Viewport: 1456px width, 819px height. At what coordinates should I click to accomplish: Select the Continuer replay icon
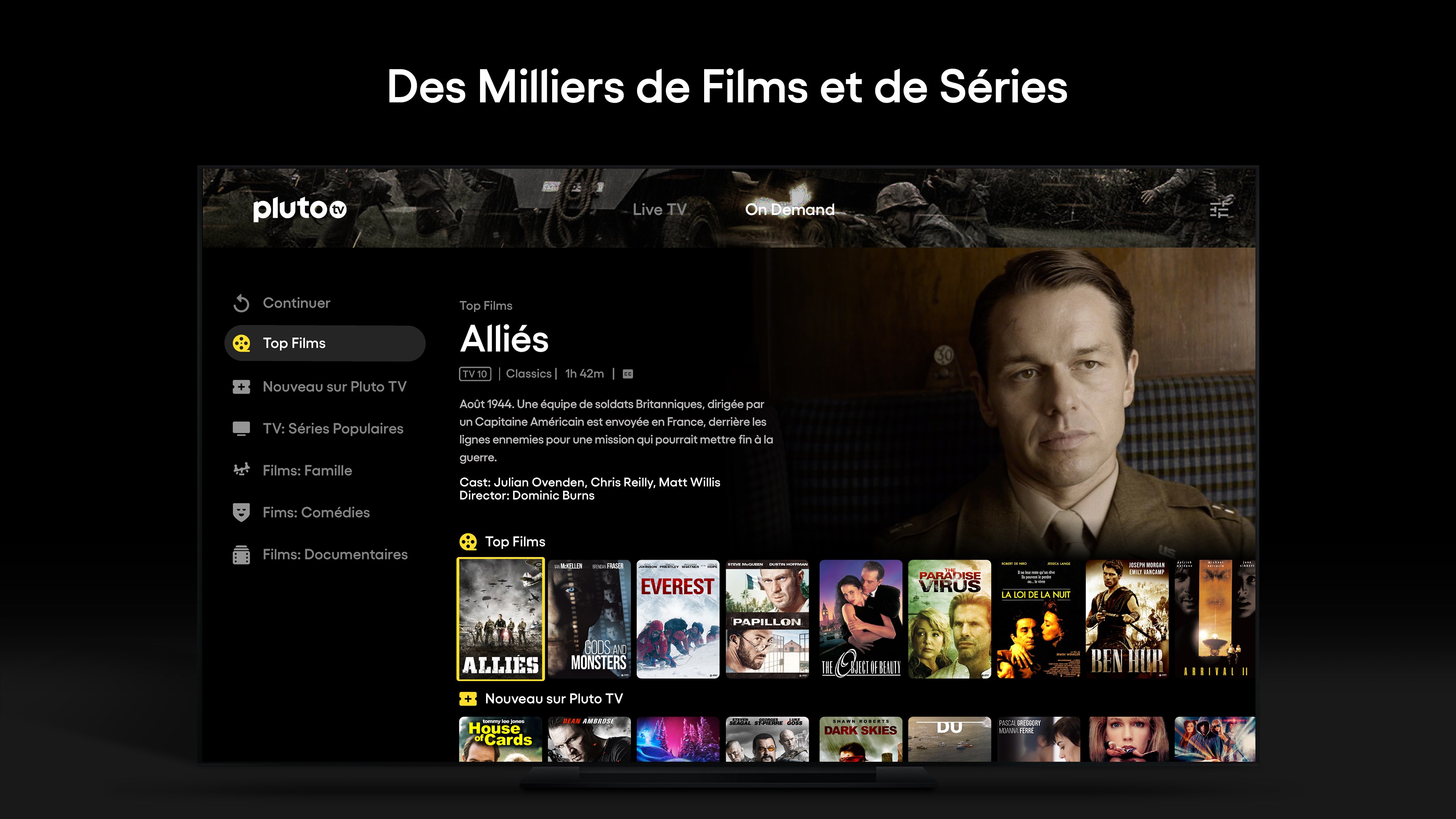(x=242, y=303)
